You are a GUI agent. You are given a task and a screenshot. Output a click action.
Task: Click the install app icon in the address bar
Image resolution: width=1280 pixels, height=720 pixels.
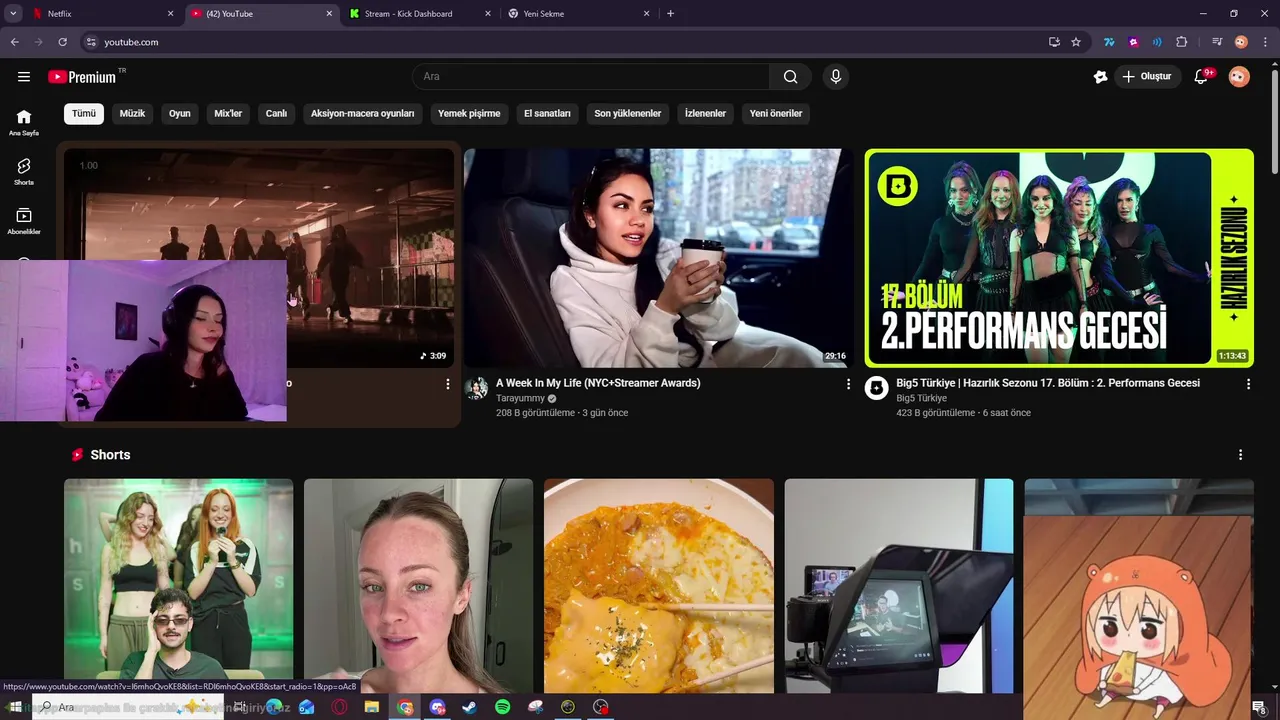tap(1054, 42)
